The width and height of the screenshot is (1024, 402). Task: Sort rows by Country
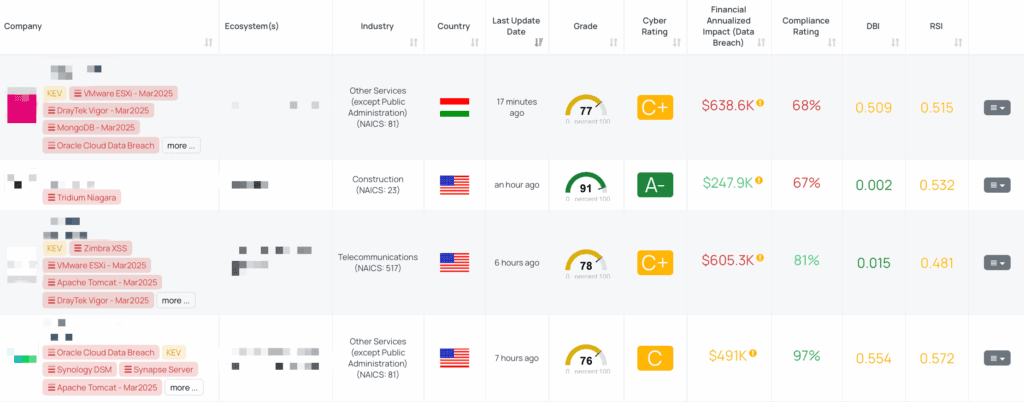[x=474, y=42]
